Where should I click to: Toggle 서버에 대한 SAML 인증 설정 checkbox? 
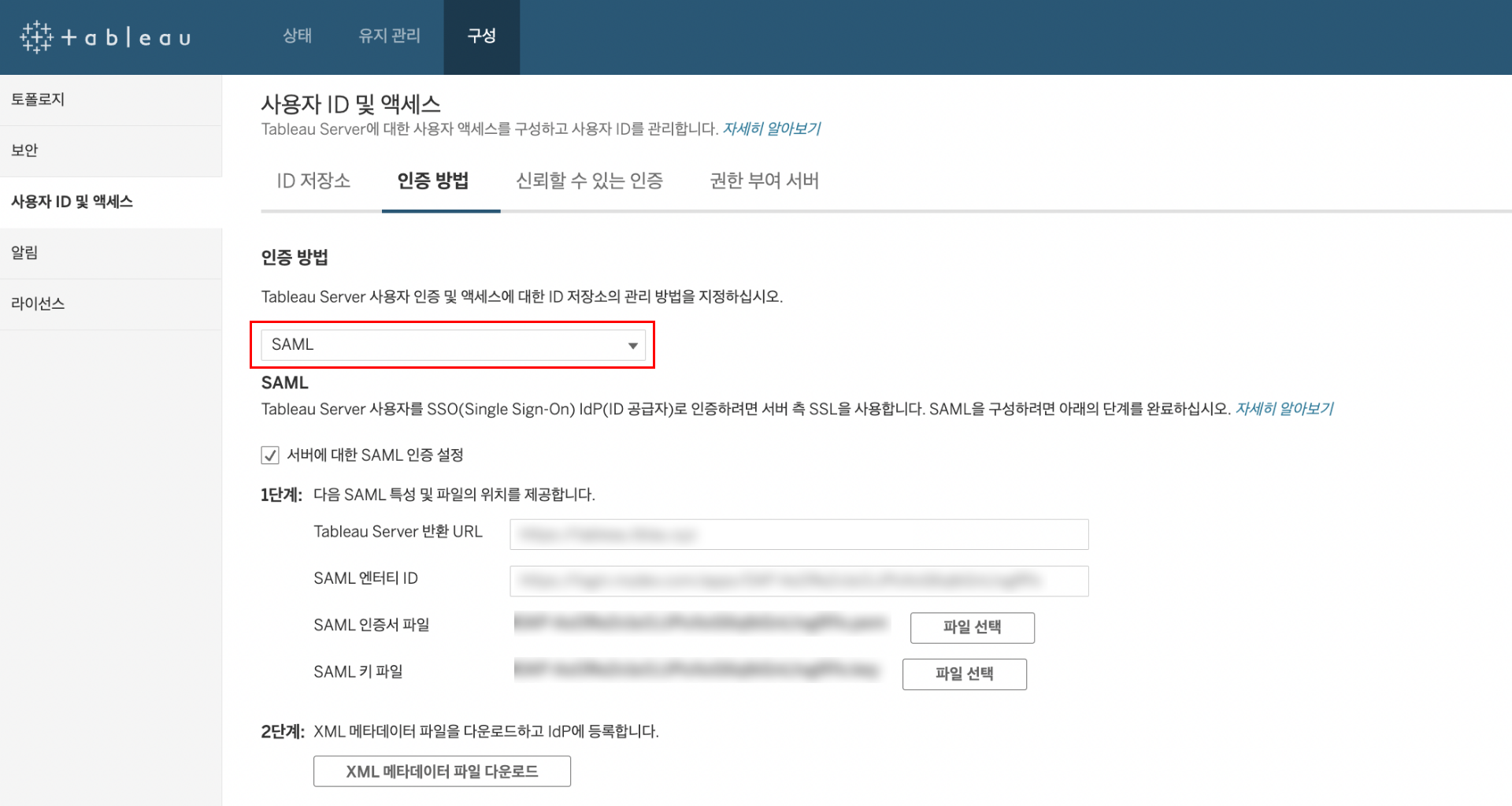tap(269, 455)
